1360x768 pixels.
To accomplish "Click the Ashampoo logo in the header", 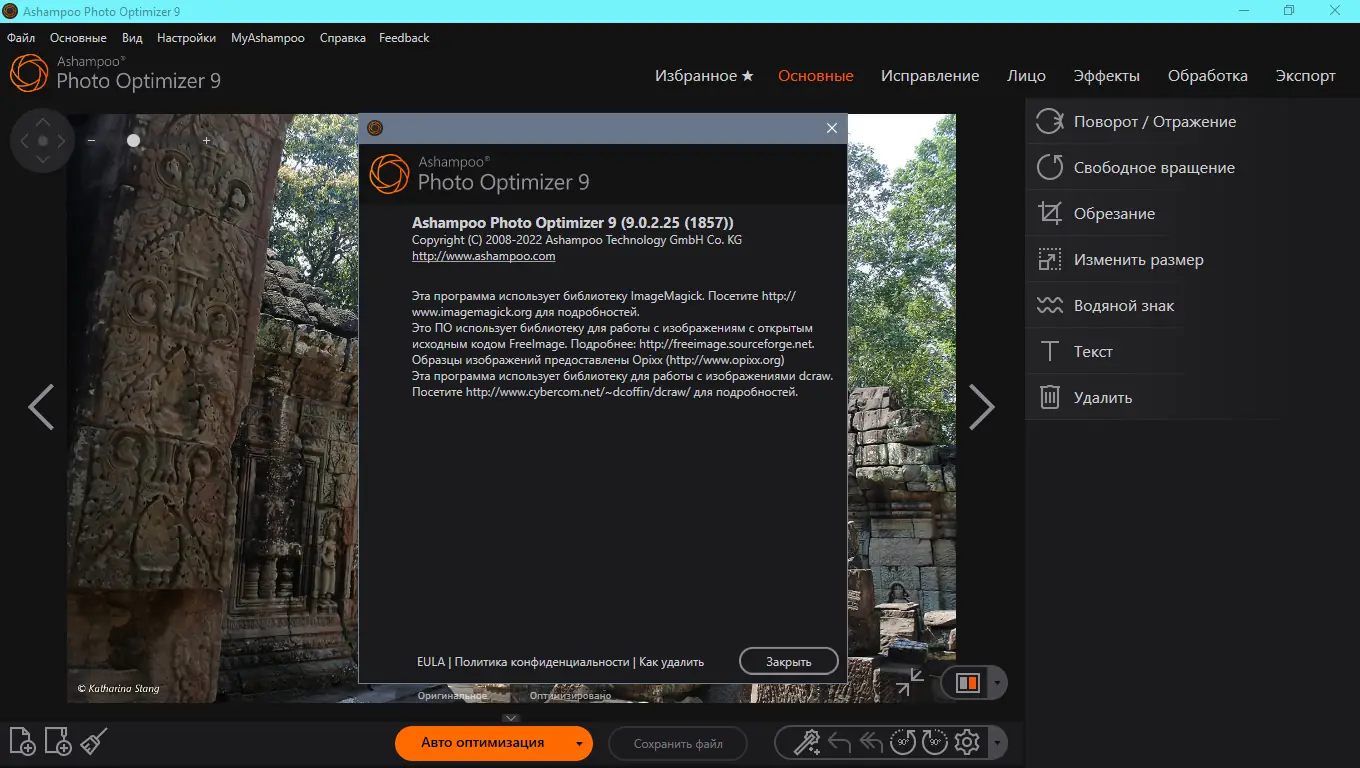I will coord(29,73).
